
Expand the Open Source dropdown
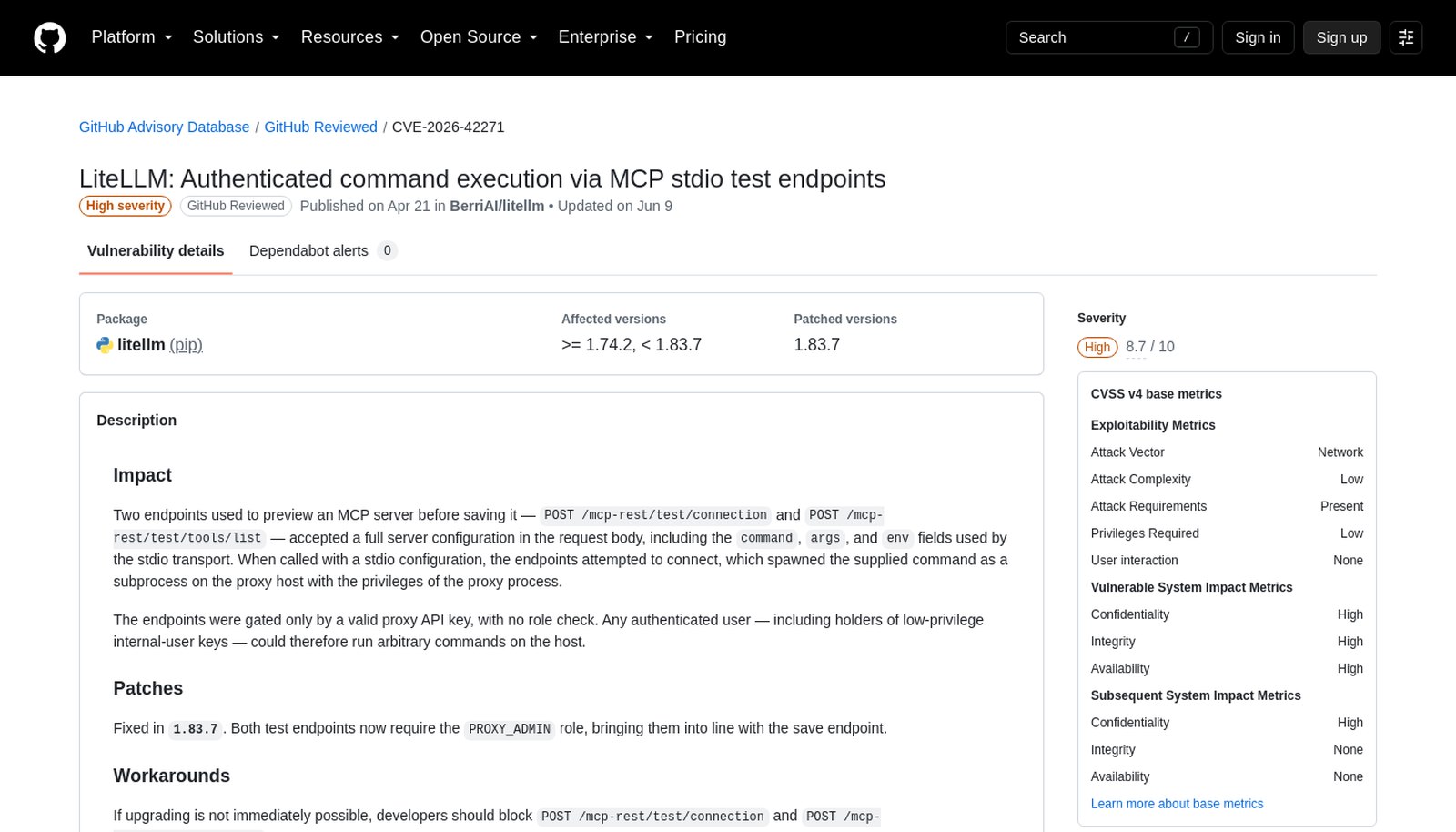click(x=480, y=37)
